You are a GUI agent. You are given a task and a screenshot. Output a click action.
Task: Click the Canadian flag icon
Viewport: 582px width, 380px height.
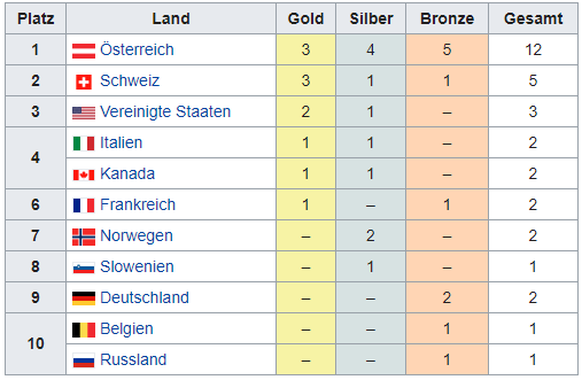click(x=84, y=175)
